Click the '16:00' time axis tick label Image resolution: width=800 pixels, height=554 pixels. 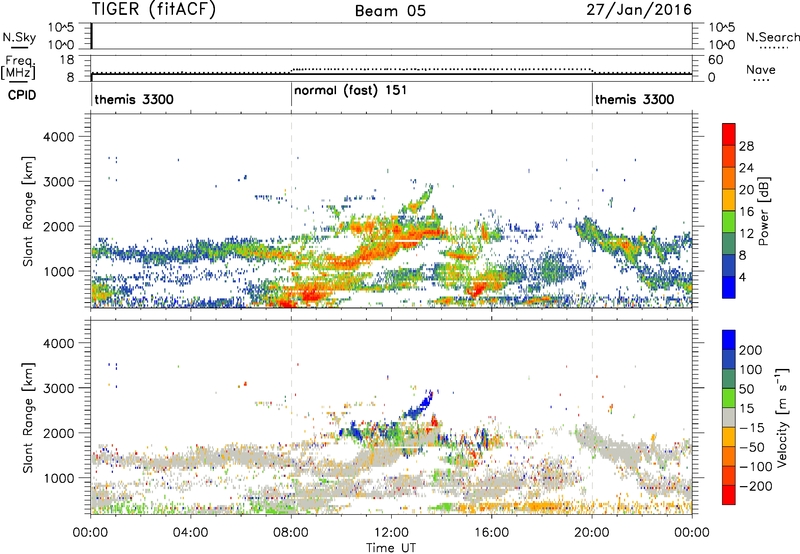point(491,533)
